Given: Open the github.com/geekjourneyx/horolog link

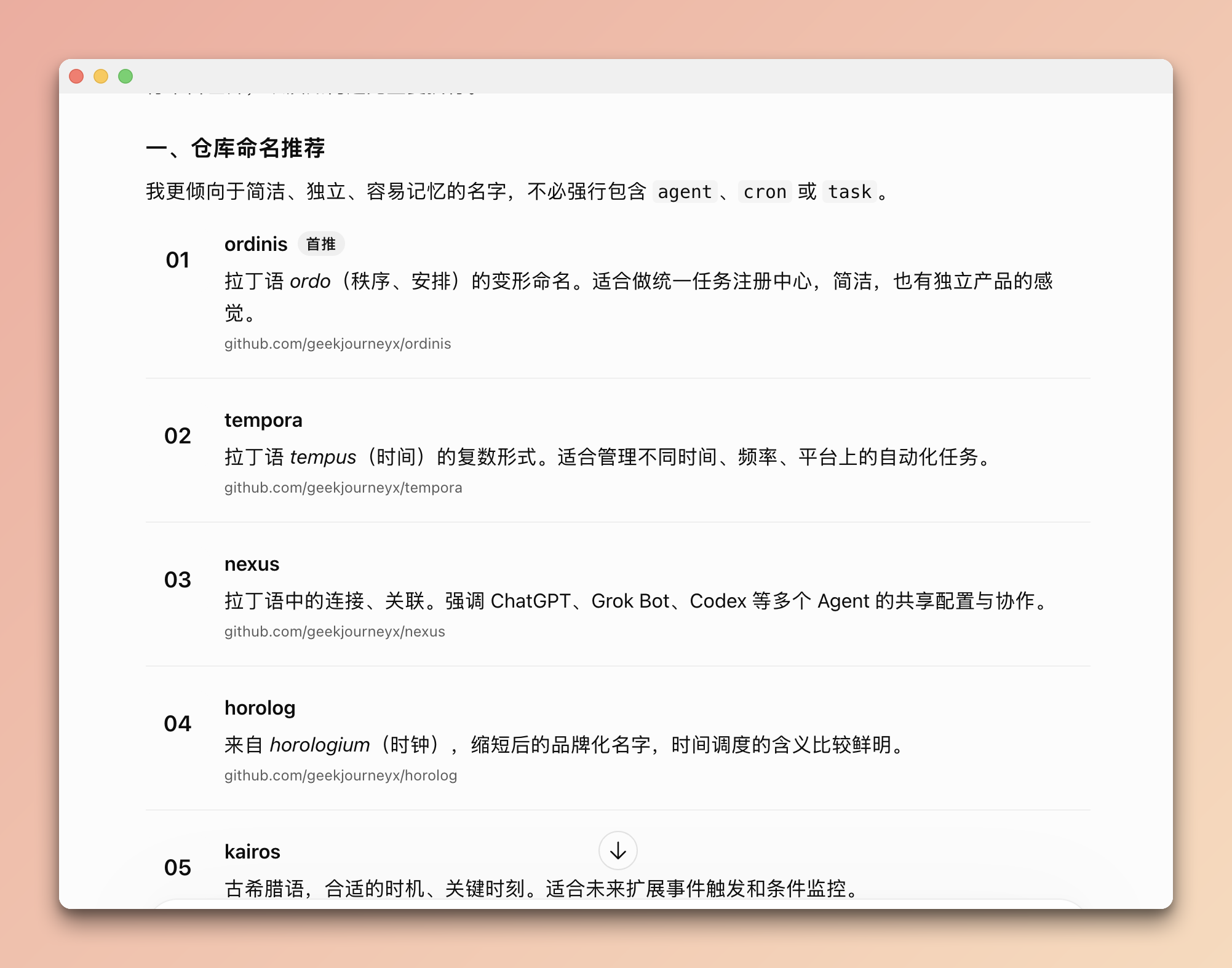Looking at the screenshot, I should 341,776.
